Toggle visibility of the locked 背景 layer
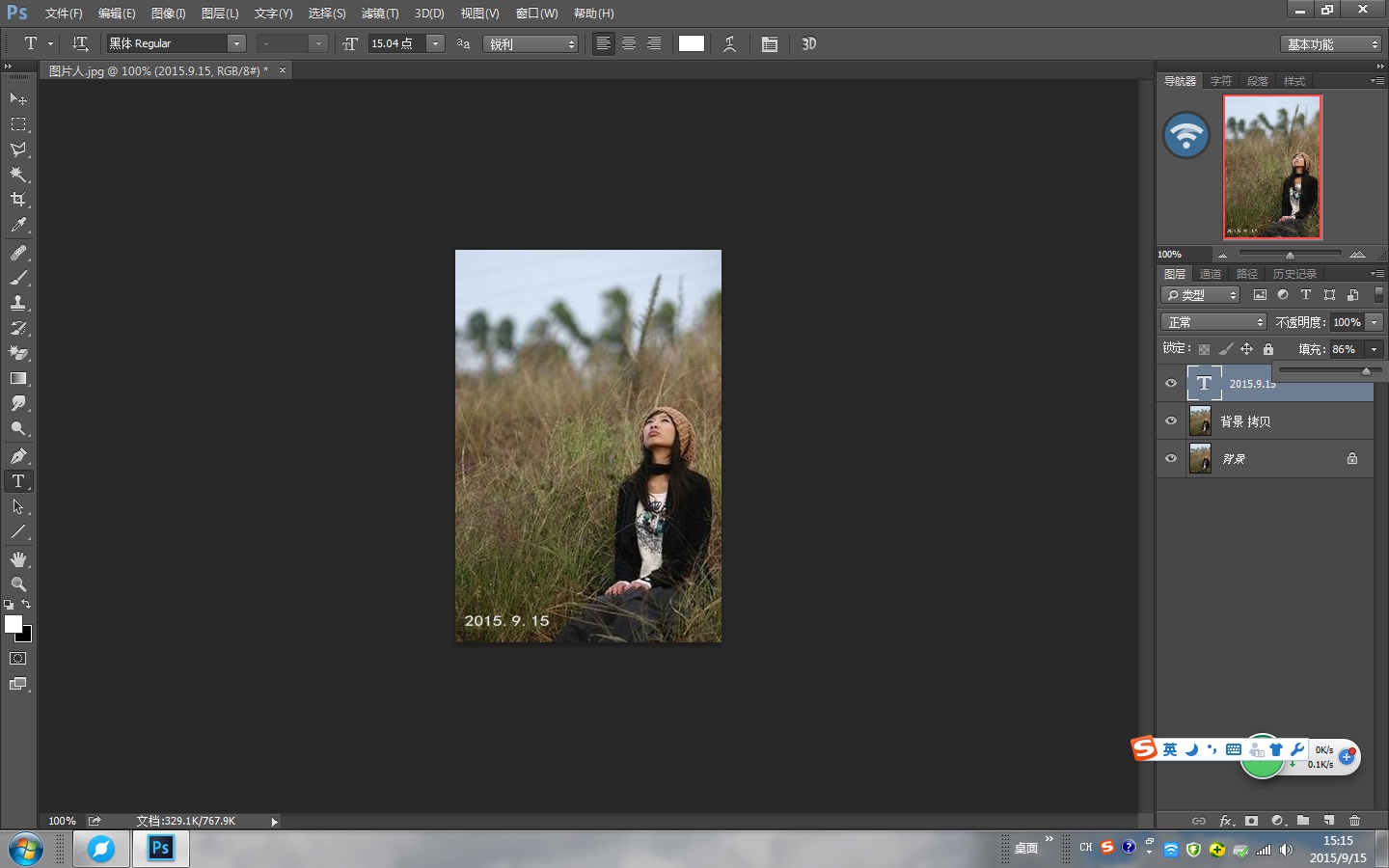Screen dimensions: 1389x868 [x=1171, y=458]
